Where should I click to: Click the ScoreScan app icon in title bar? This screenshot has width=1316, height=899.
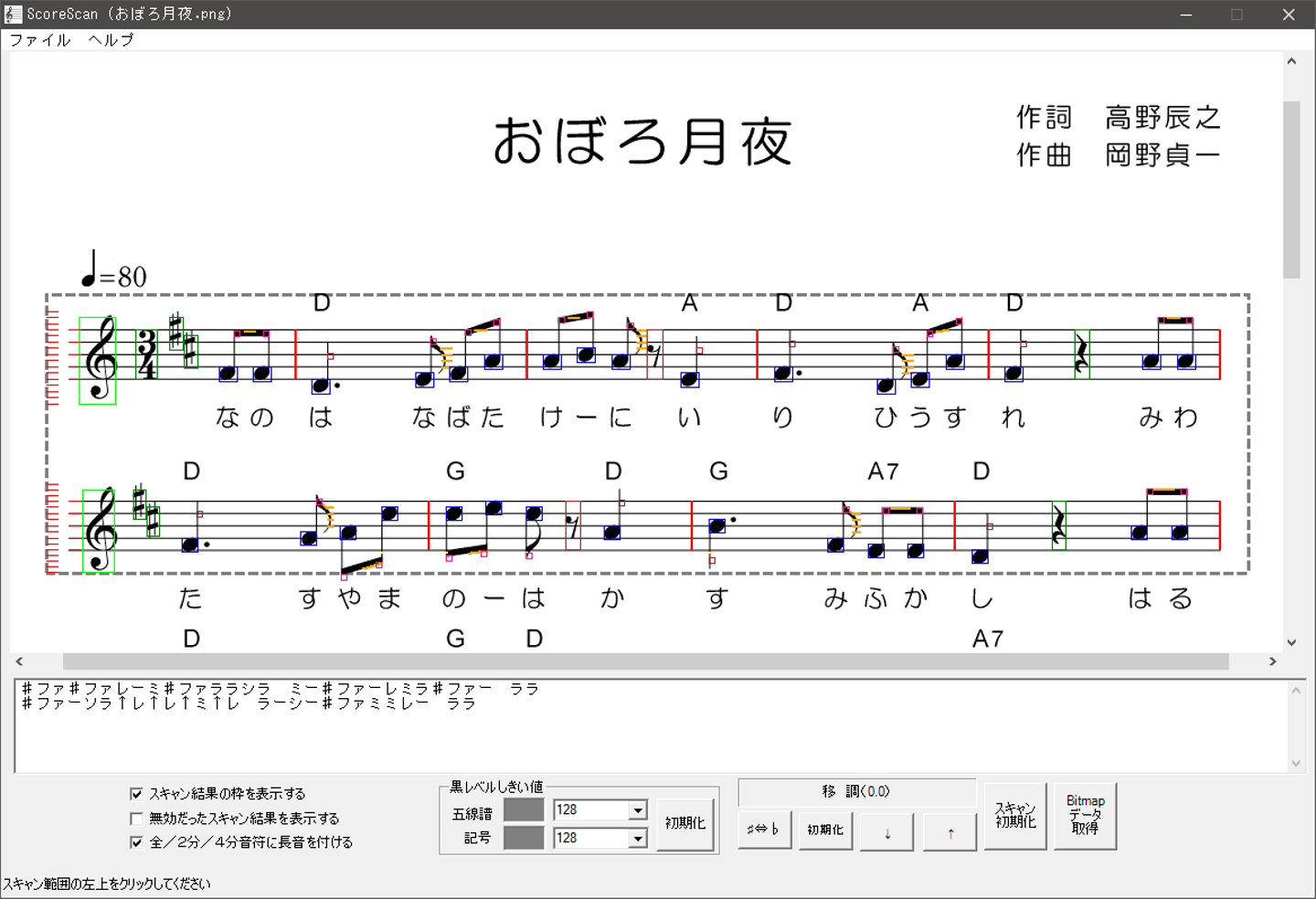[x=13, y=14]
